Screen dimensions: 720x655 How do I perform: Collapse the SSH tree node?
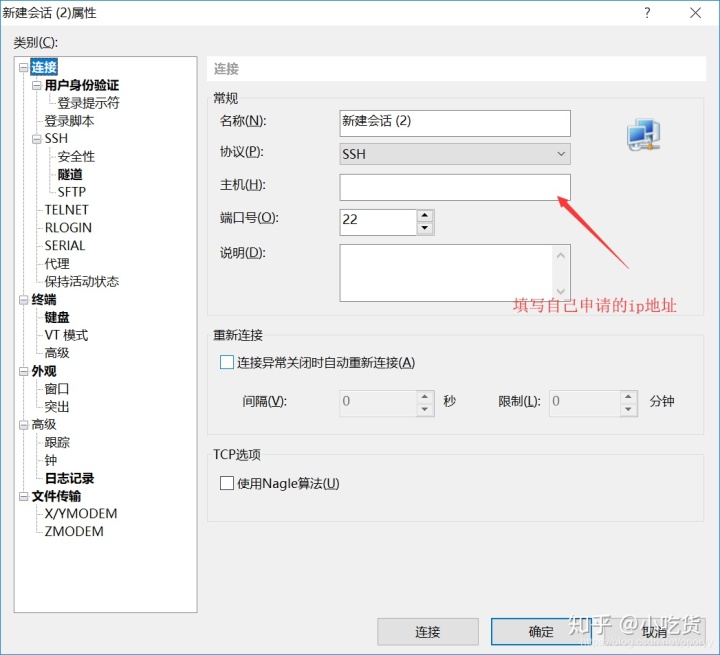coord(36,139)
